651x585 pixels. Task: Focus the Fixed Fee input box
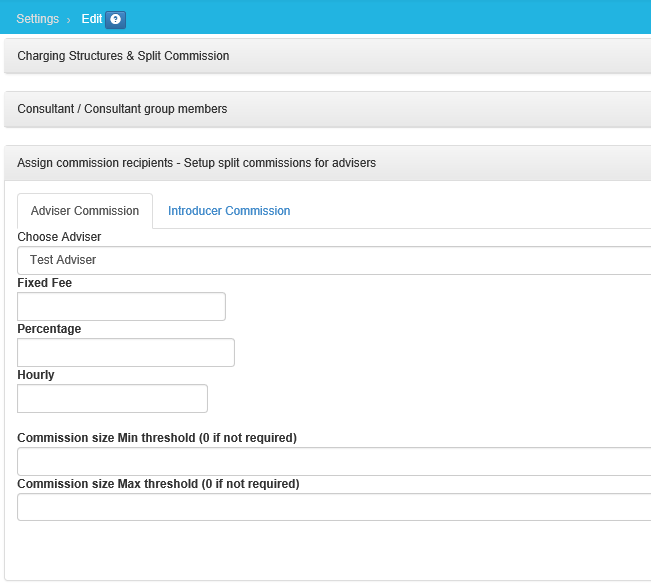(121, 307)
